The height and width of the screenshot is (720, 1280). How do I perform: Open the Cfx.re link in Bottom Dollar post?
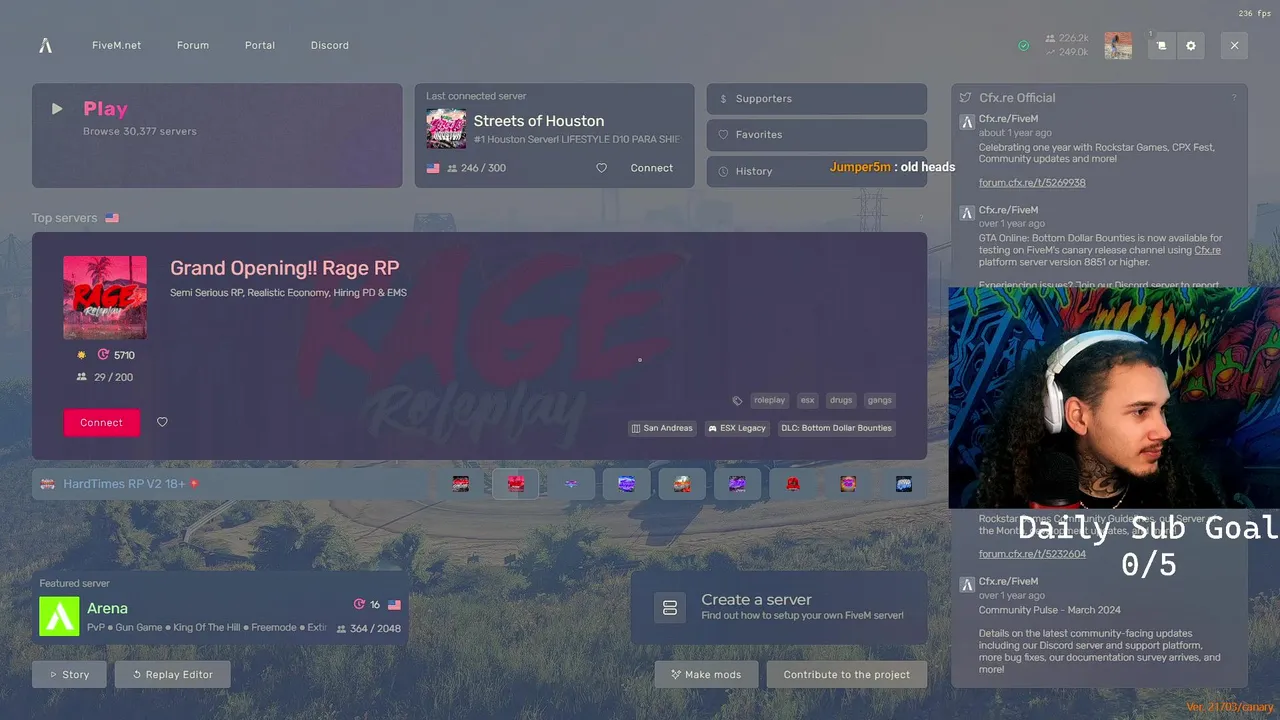coord(1207,250)
